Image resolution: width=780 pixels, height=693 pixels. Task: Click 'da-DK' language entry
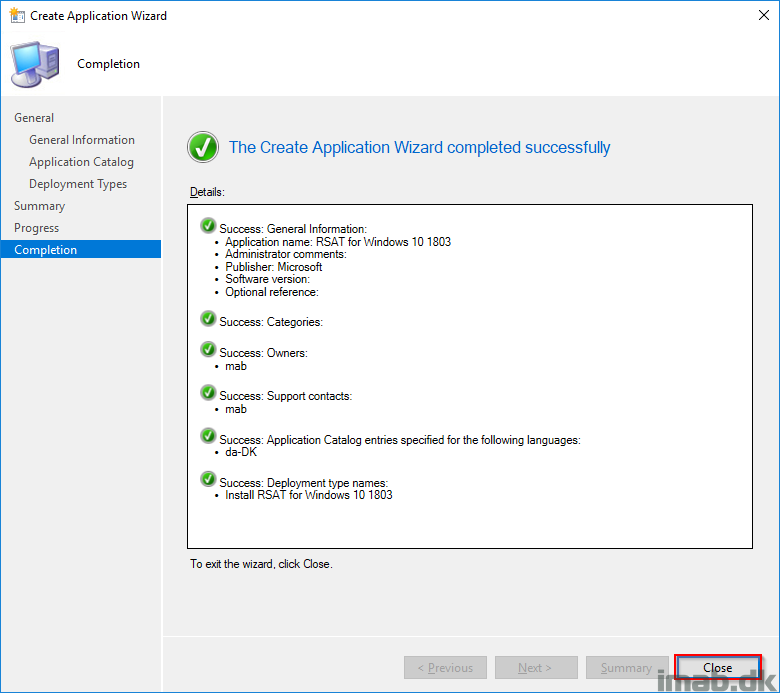[241, 452]
